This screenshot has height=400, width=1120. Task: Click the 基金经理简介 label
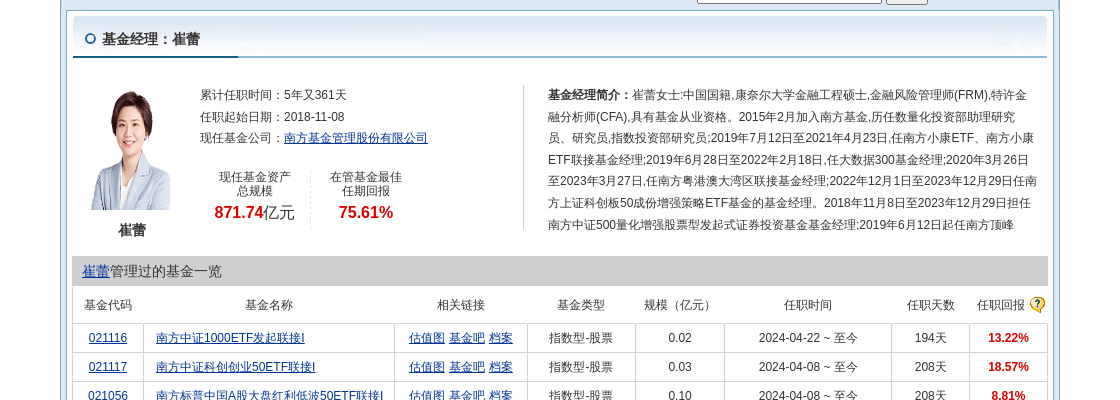pos(590,95)
